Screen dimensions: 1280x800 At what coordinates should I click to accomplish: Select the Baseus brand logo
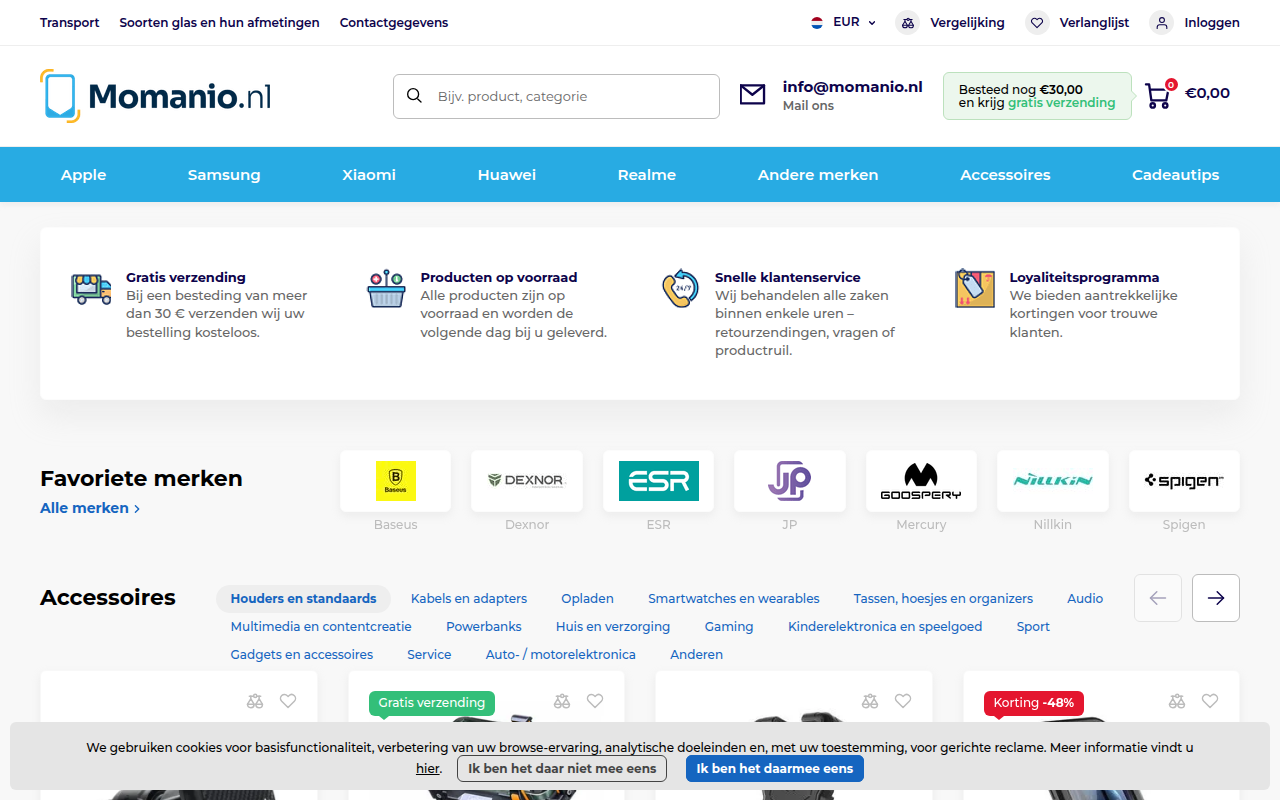[x=395, y=481]
